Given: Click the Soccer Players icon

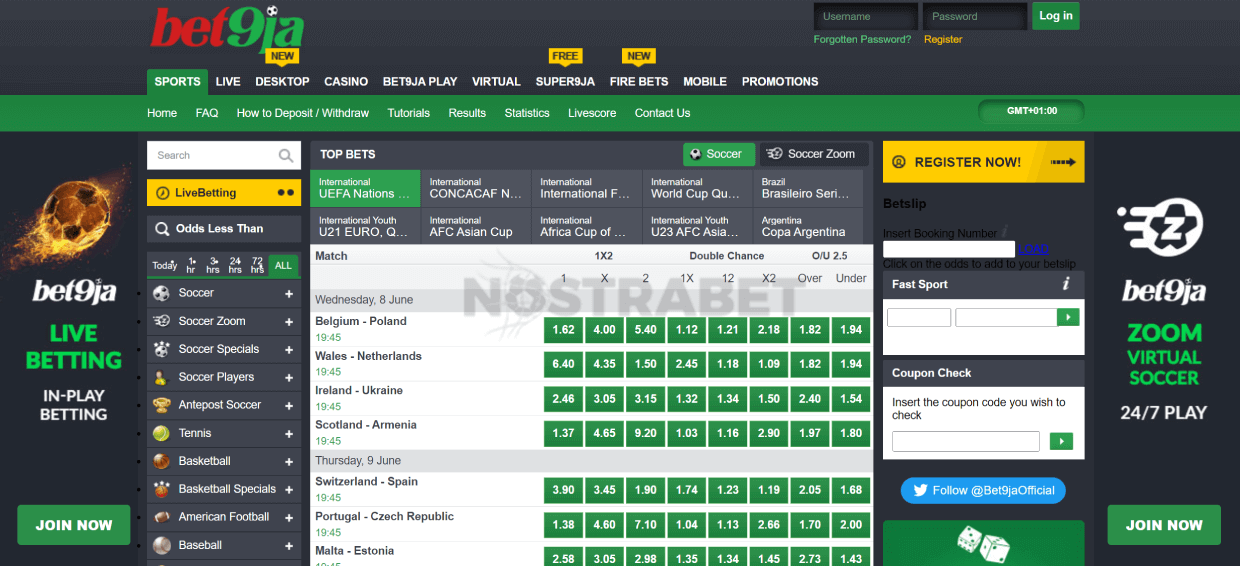Looking at the screenshot, I should (161, 377).
